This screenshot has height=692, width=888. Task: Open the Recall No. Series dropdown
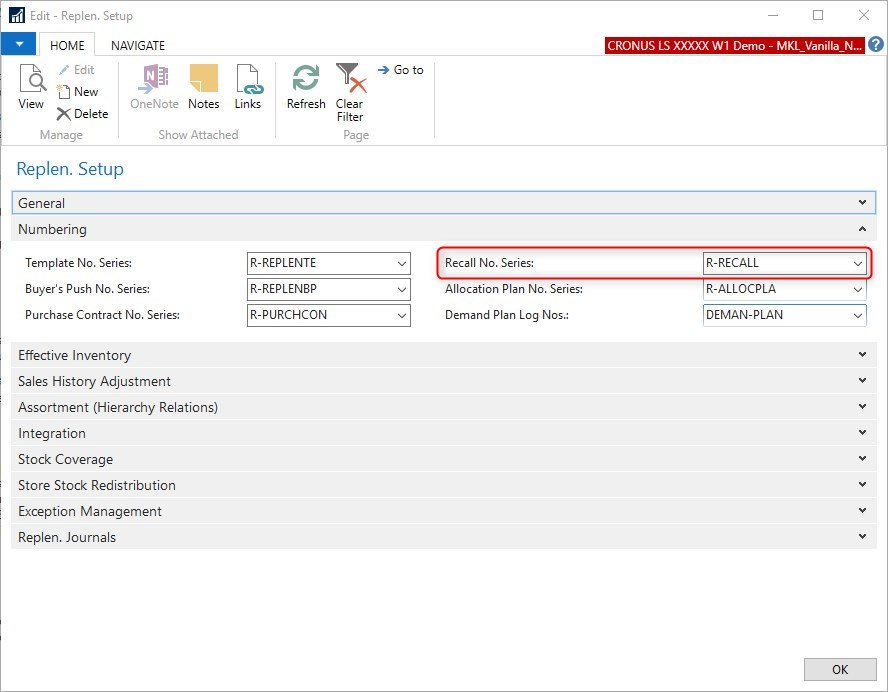pos(857,263)
